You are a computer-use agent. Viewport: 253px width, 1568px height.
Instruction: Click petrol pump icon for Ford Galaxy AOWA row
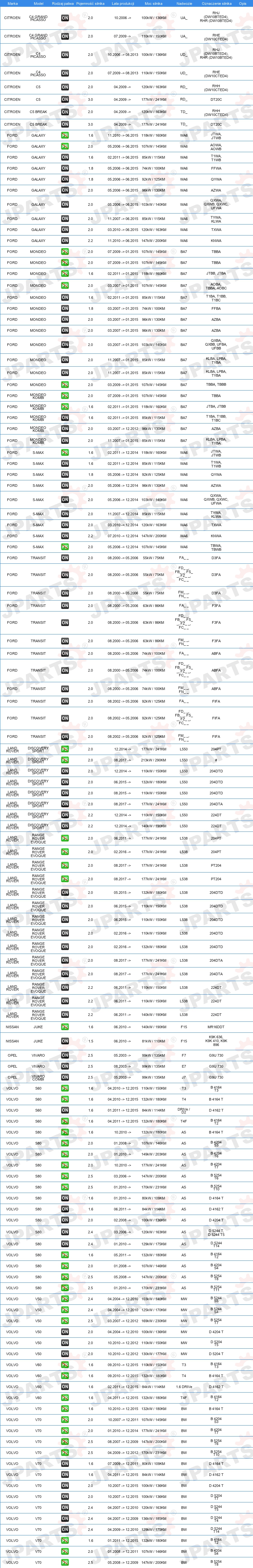[x=65, y=147]
